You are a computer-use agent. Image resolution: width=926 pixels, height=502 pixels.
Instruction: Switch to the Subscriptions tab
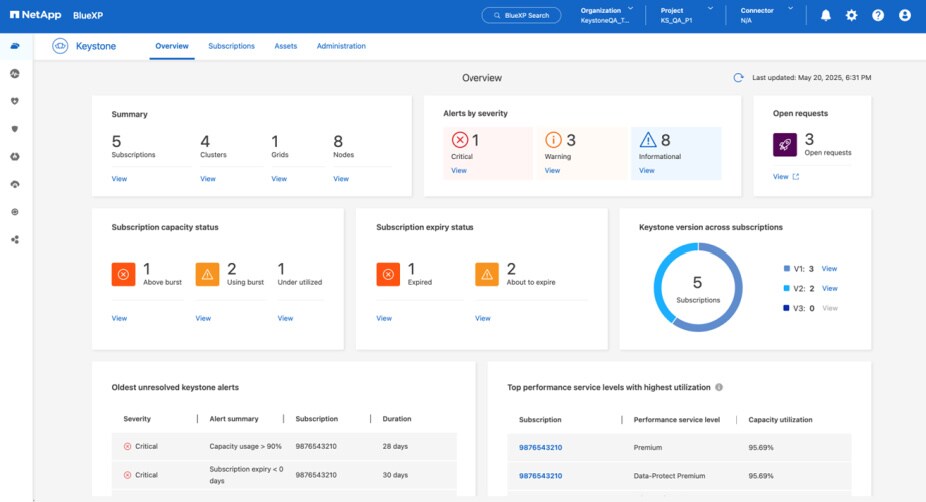tap(231, 46)
